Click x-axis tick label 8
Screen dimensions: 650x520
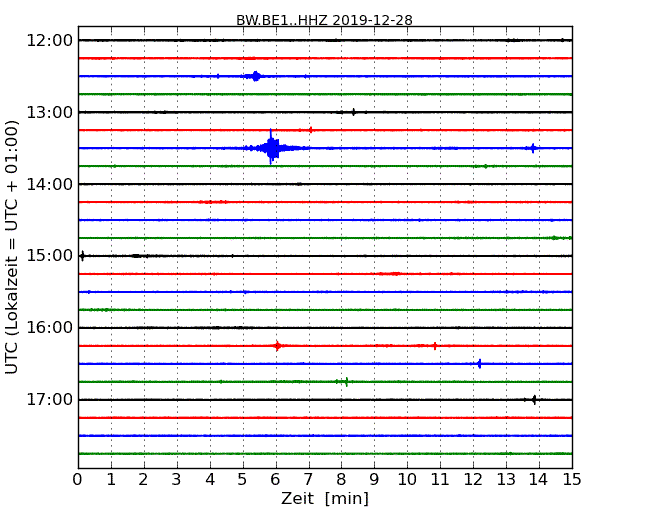341,479
